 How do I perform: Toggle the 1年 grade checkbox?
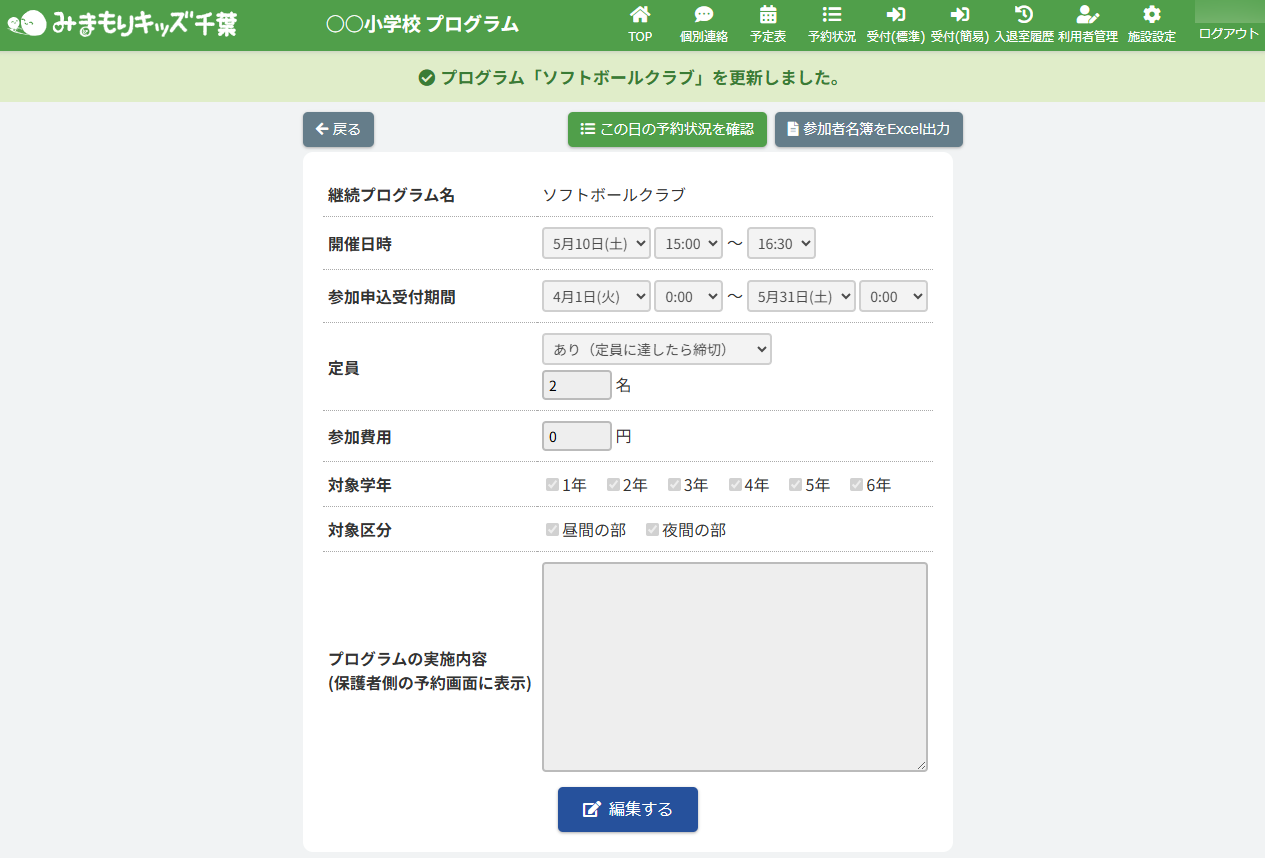coord(552,485)
